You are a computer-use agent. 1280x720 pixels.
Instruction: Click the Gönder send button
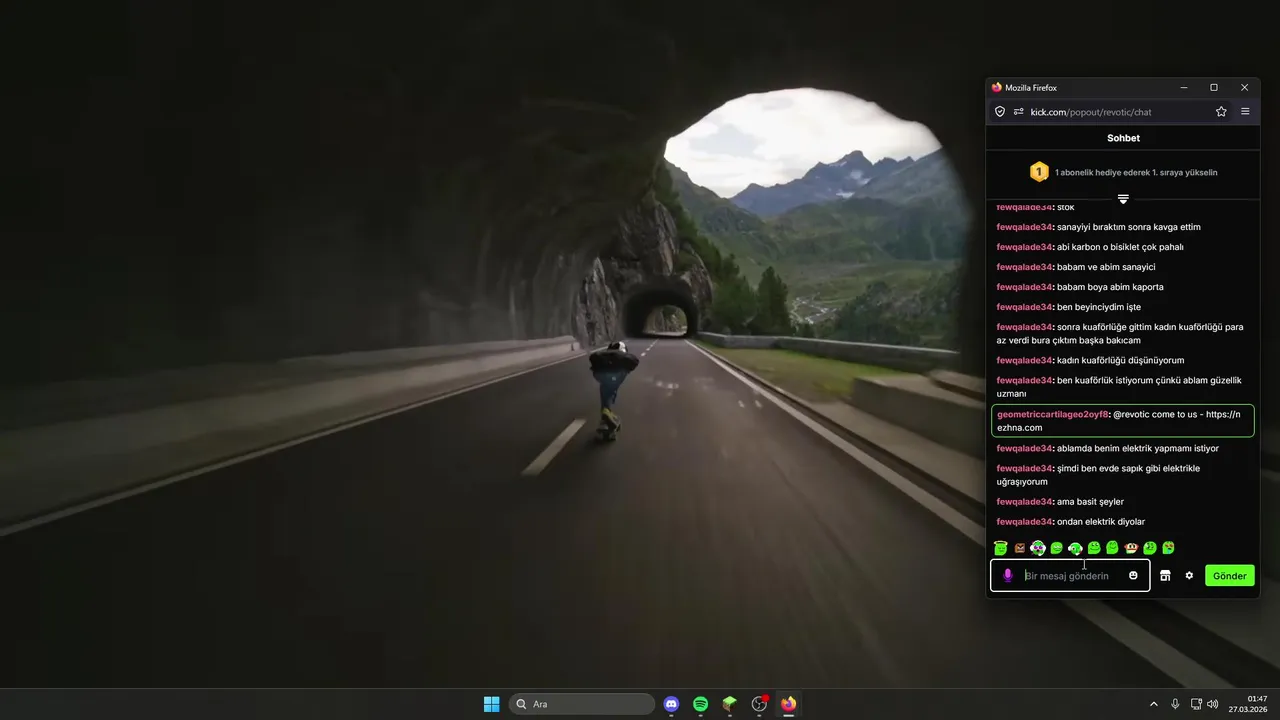(1230, 576)
